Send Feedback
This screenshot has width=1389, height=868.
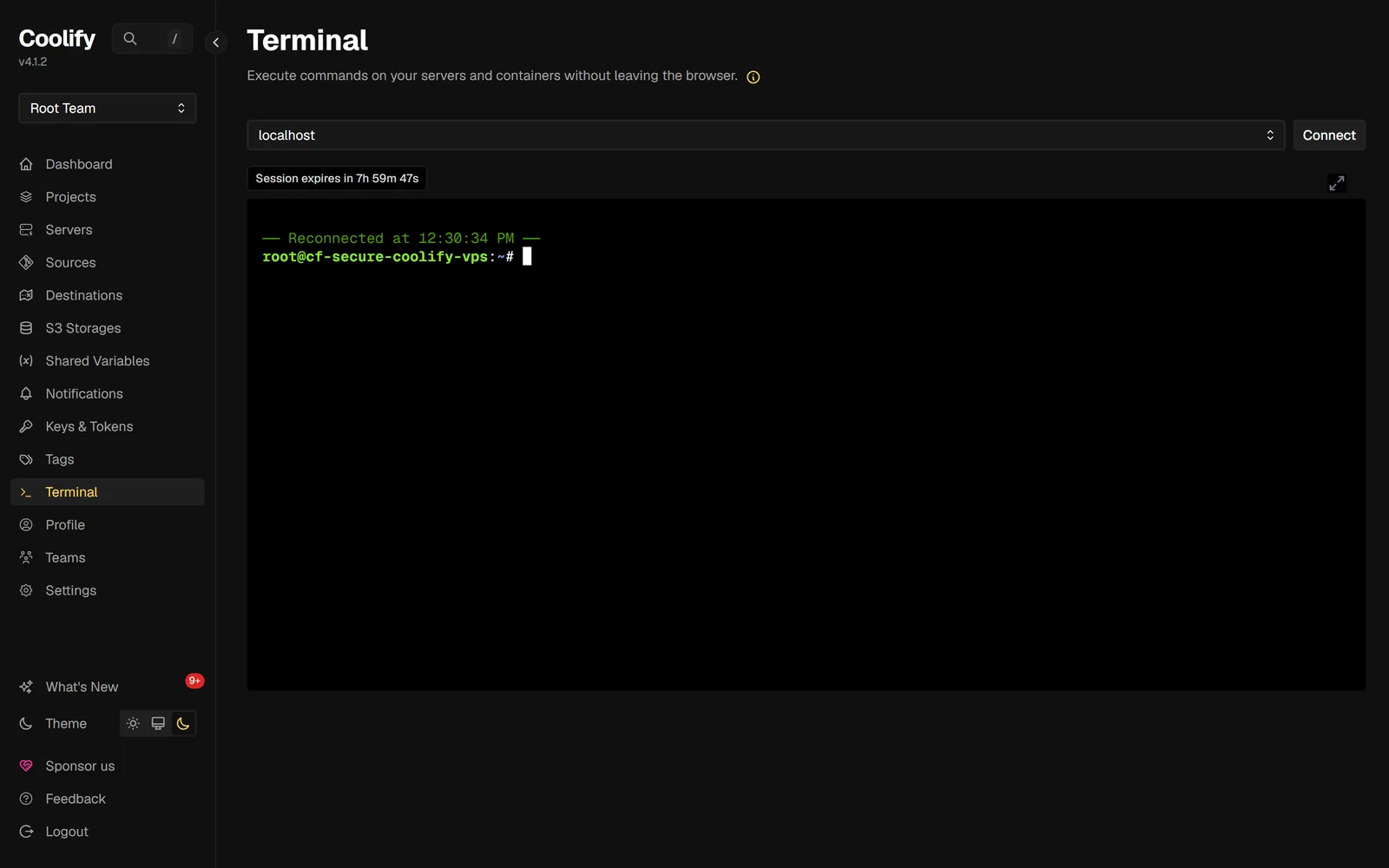108,799
